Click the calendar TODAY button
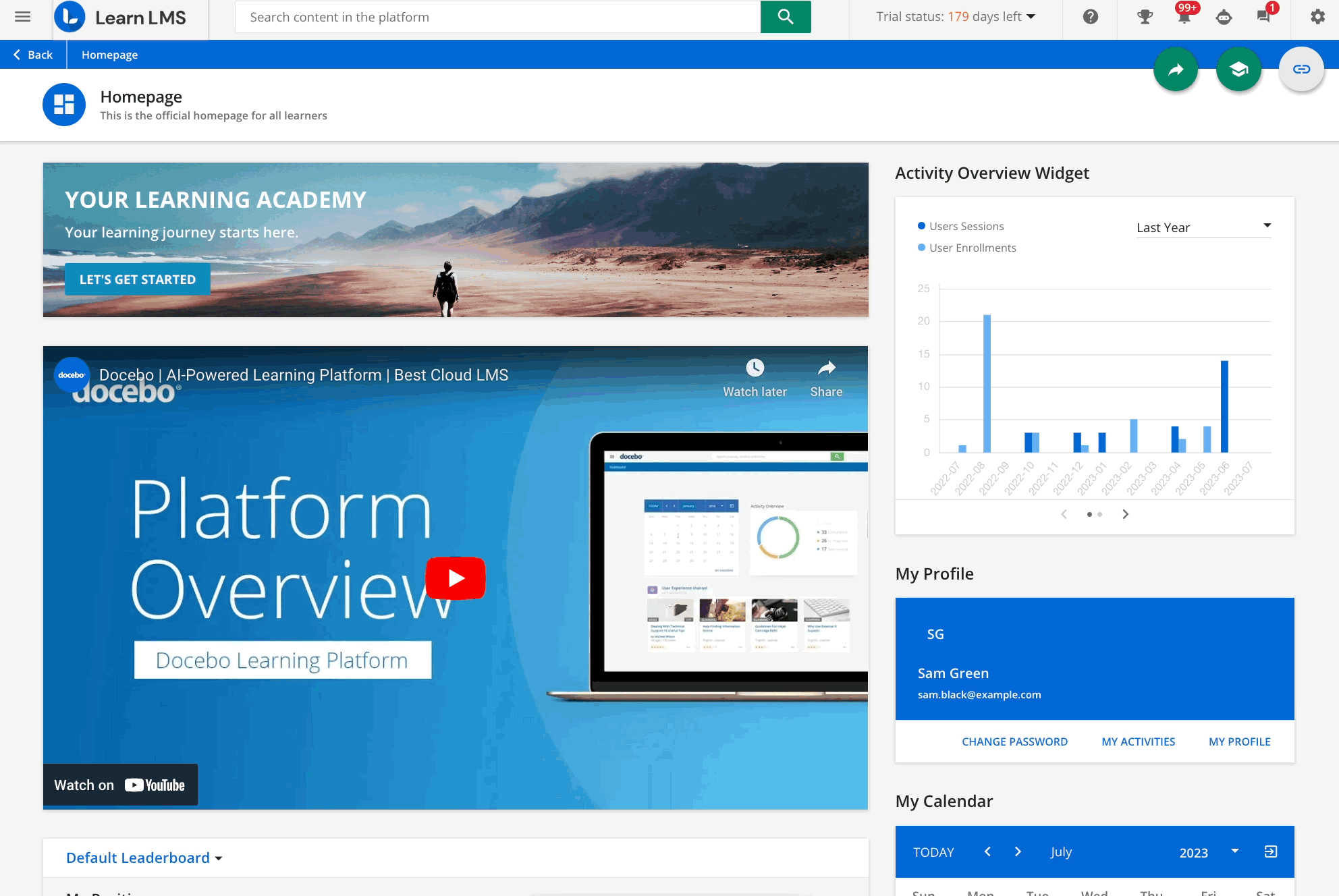Viewport: 1339px width, 896px height. [933, 852]
